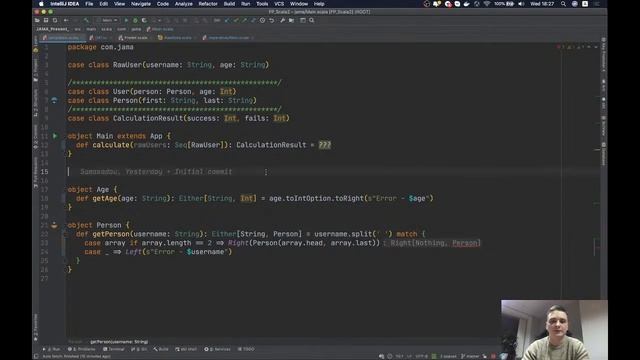The height and width of the screenshot is (360, 640).
Task: Click the Rollback revert icon
Action: coord(271,20)
